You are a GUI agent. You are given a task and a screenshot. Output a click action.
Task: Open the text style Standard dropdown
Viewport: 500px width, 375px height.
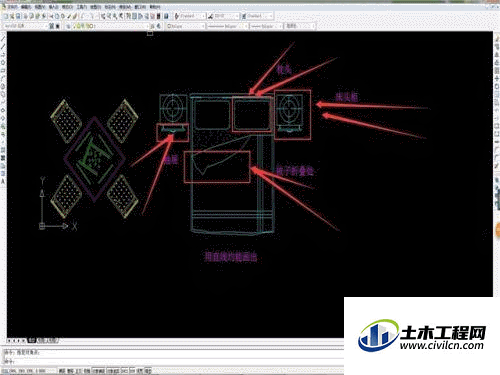[x=193, y=16]
